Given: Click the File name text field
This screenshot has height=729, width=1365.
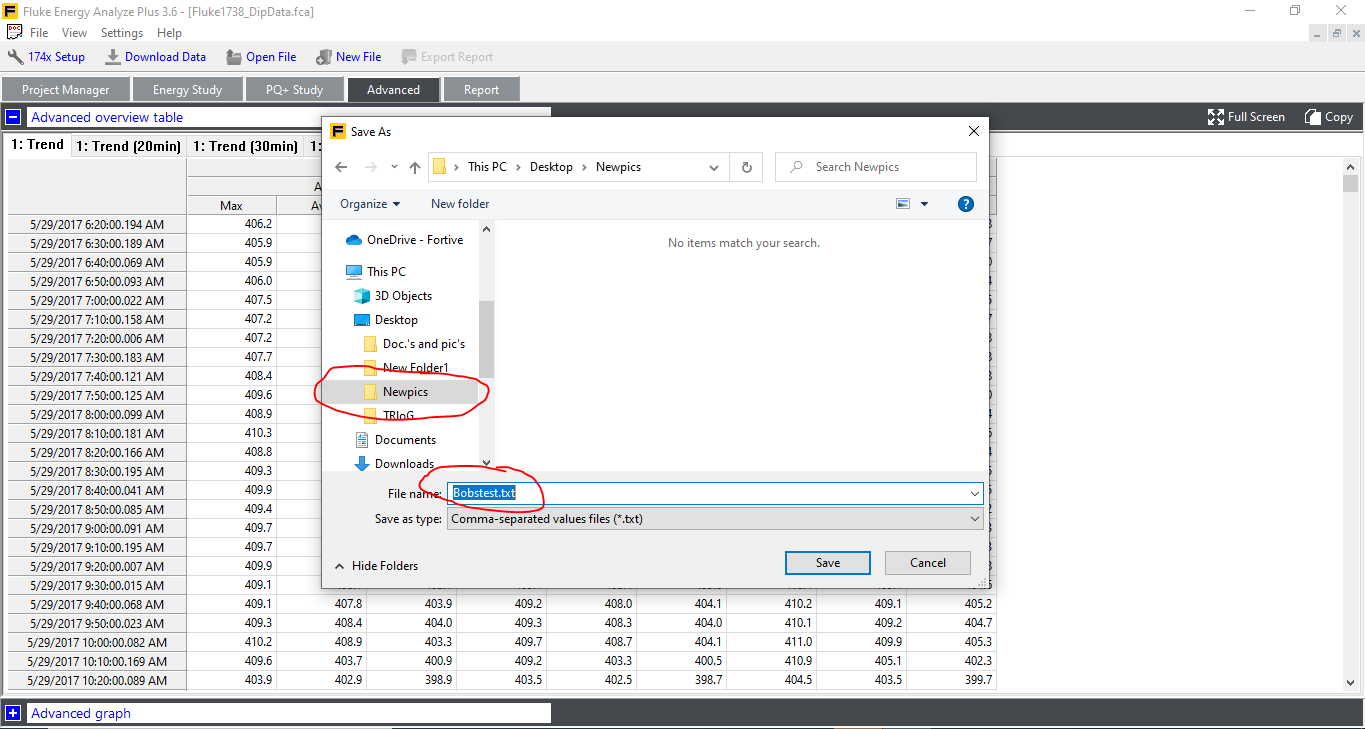Looking at the screenshot, I should tap(715, 493).
